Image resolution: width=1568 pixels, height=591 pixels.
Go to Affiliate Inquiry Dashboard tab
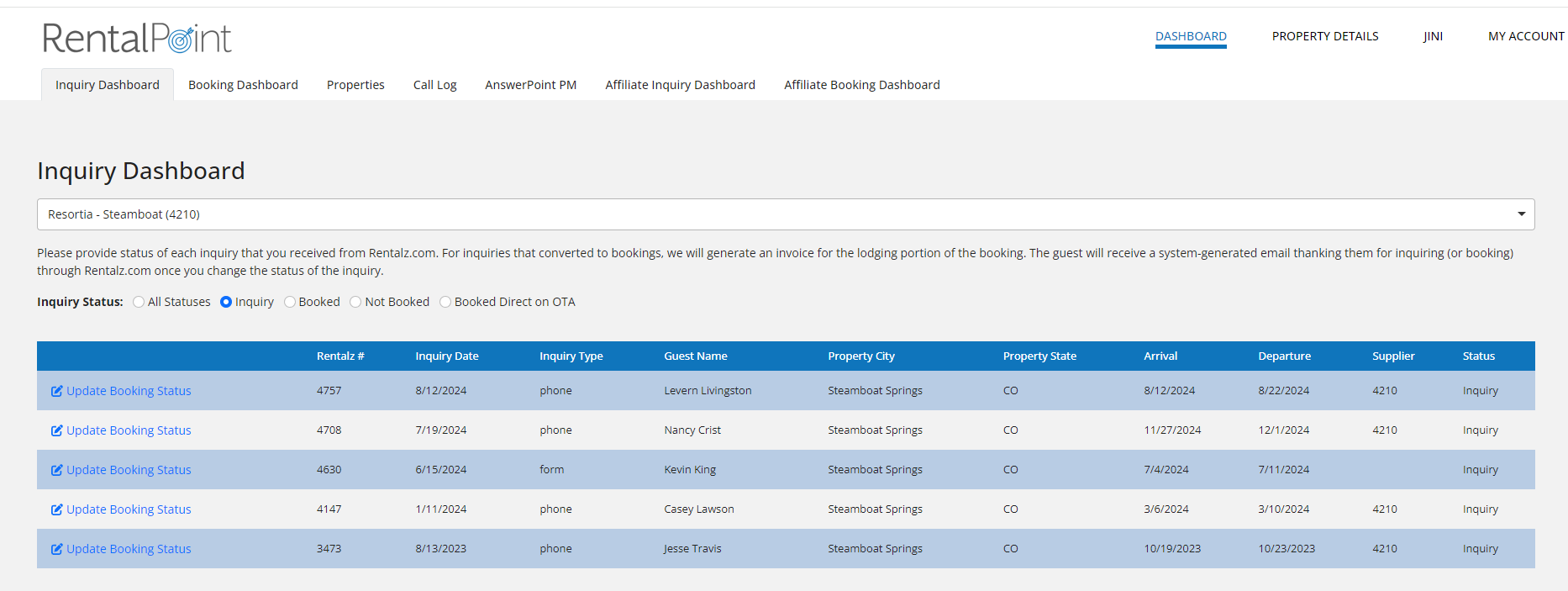click(680, 85)
